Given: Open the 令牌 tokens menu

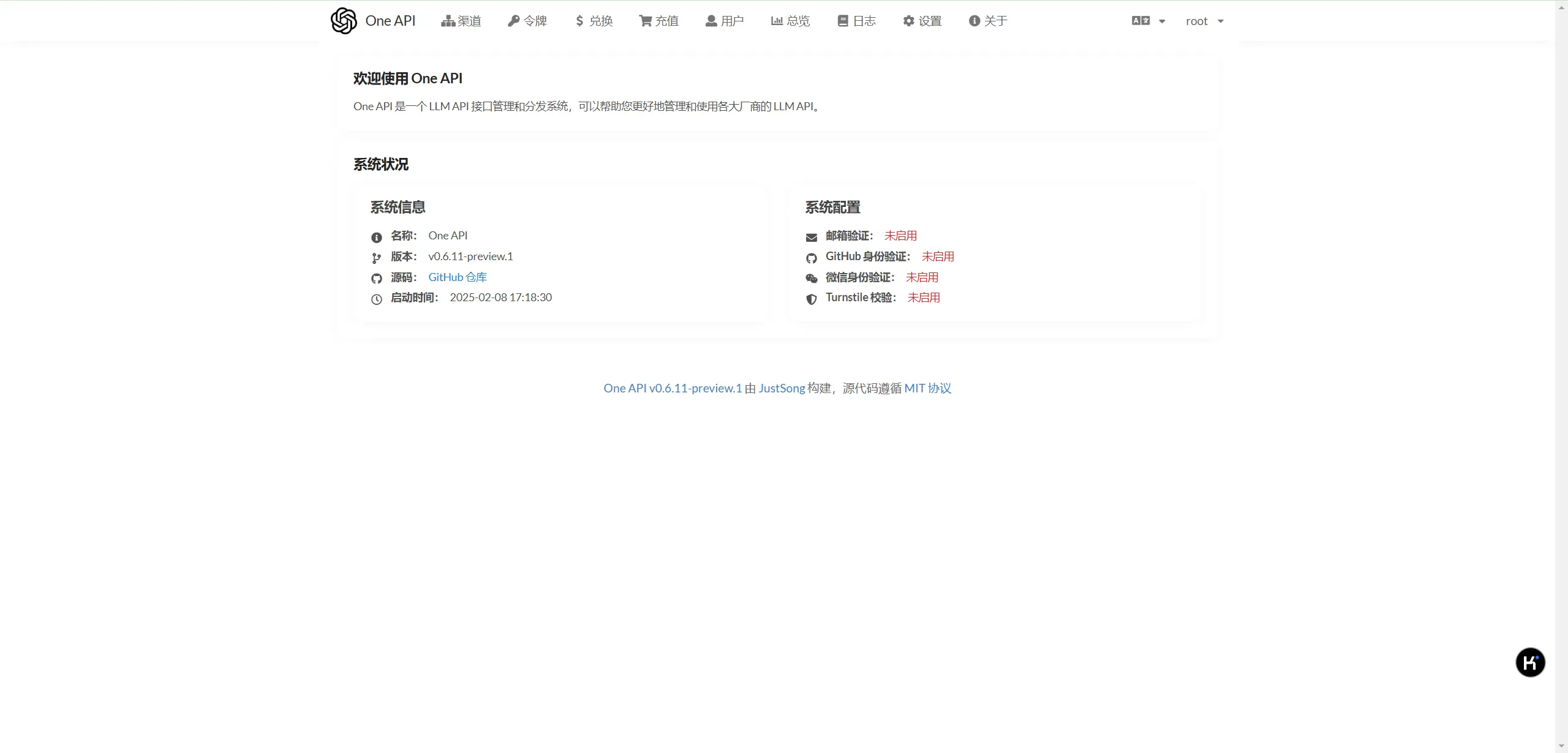Looking at the screenshot, I should pos(527,21).
